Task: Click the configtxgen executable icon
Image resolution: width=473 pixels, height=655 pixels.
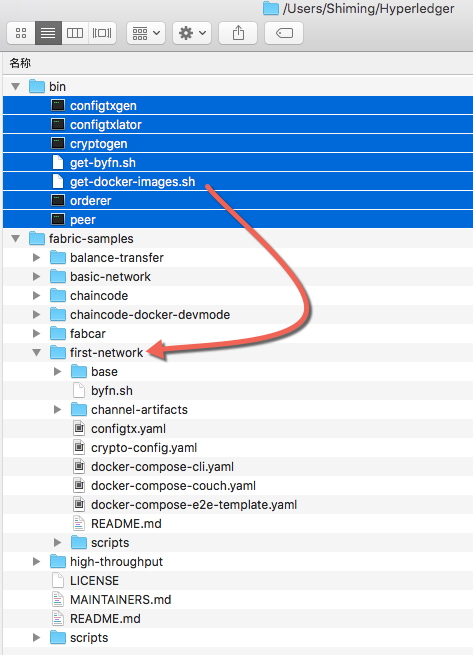Action: coord(58,105)
